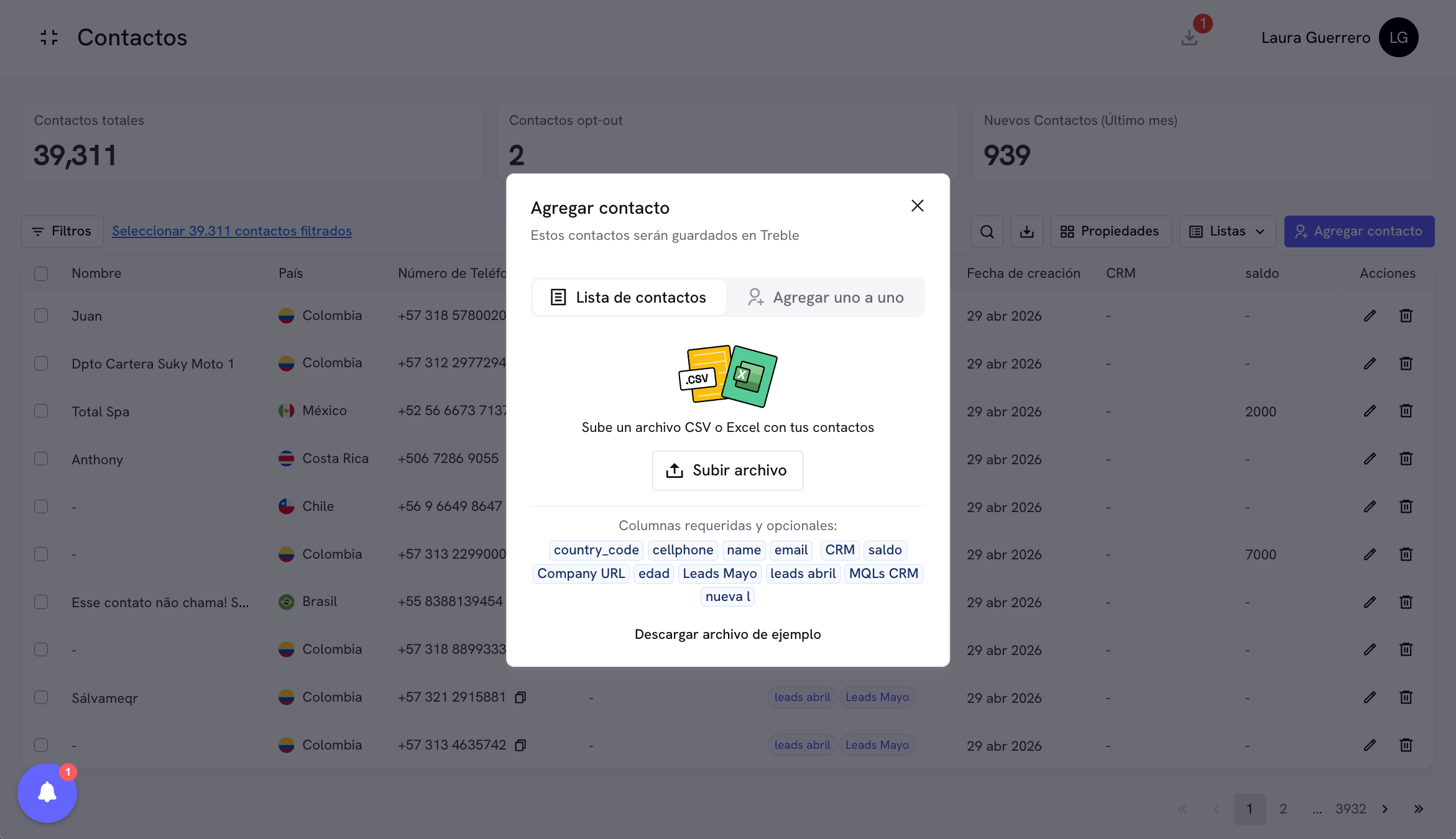Screen dimensions: 1456x839
Task: Check the Chile row checkbox
Action: [x=41, y=507]
